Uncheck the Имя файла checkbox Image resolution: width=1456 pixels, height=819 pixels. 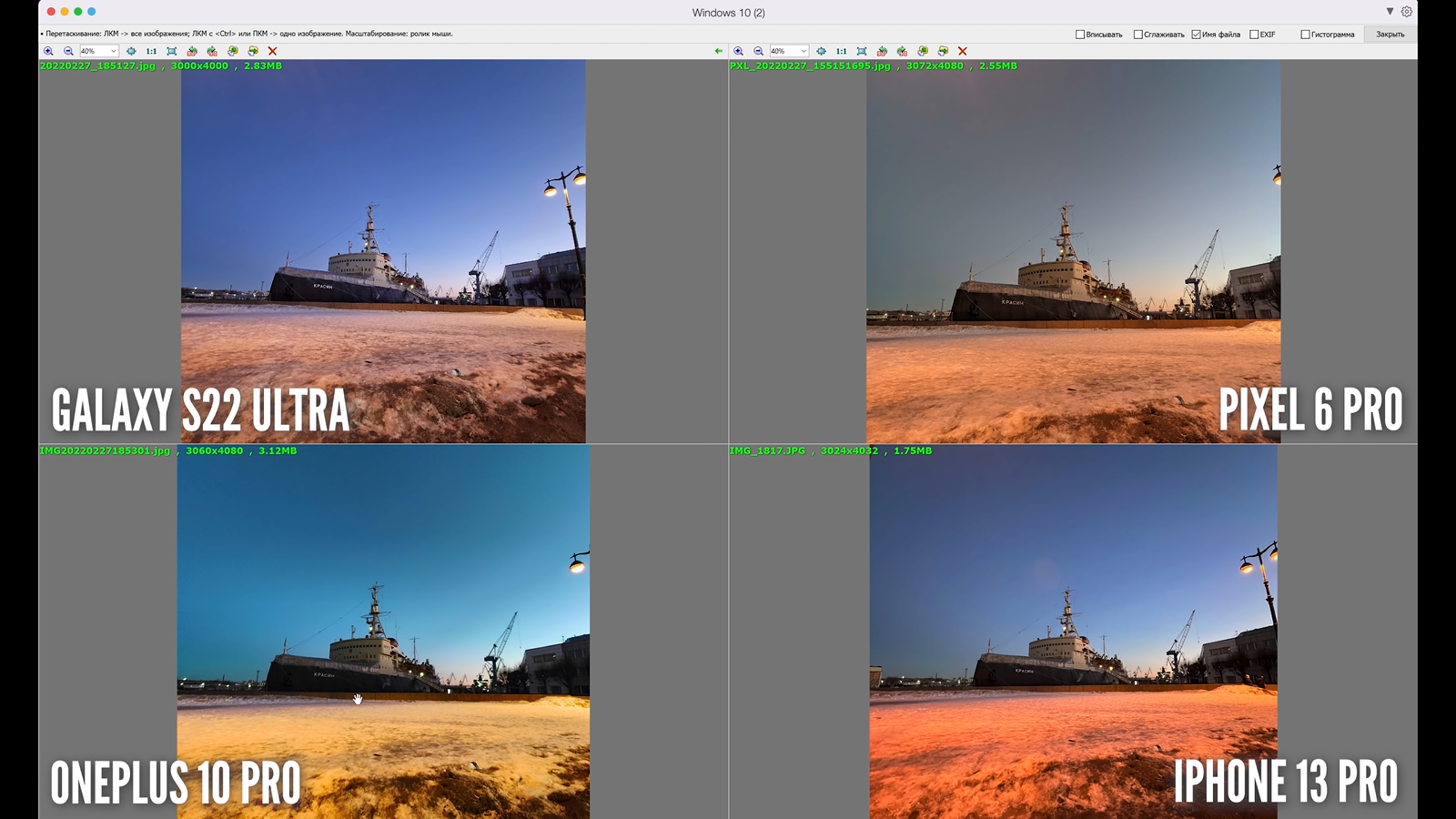tap(1196, 35)
